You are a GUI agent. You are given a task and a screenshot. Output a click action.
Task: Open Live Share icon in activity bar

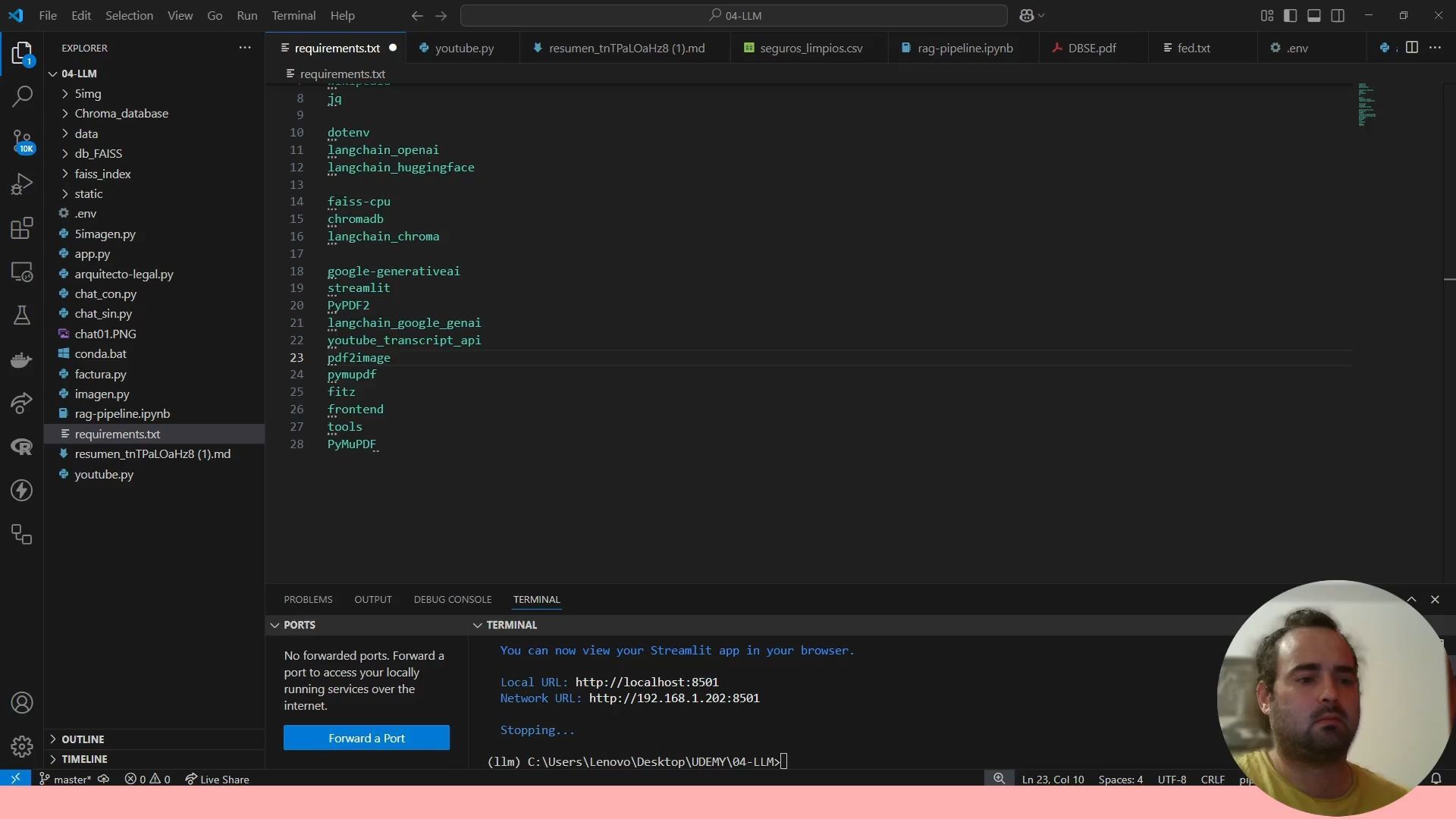pos(22,403)
